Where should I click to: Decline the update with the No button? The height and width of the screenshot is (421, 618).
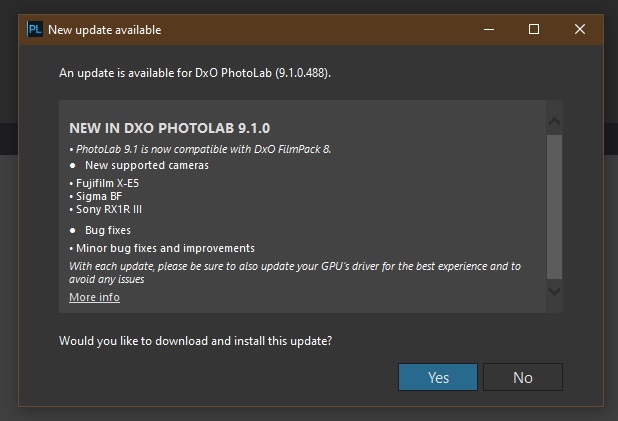point(522,377)
